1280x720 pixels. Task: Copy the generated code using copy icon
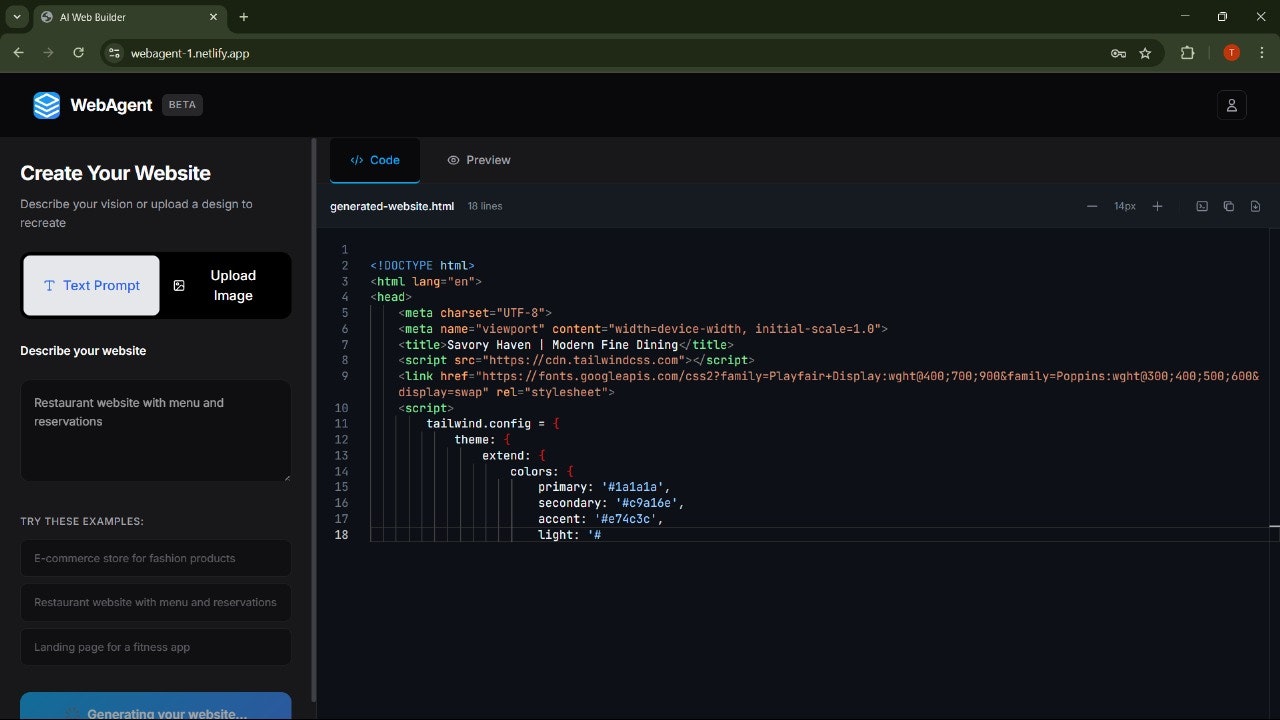[1228, 205]
